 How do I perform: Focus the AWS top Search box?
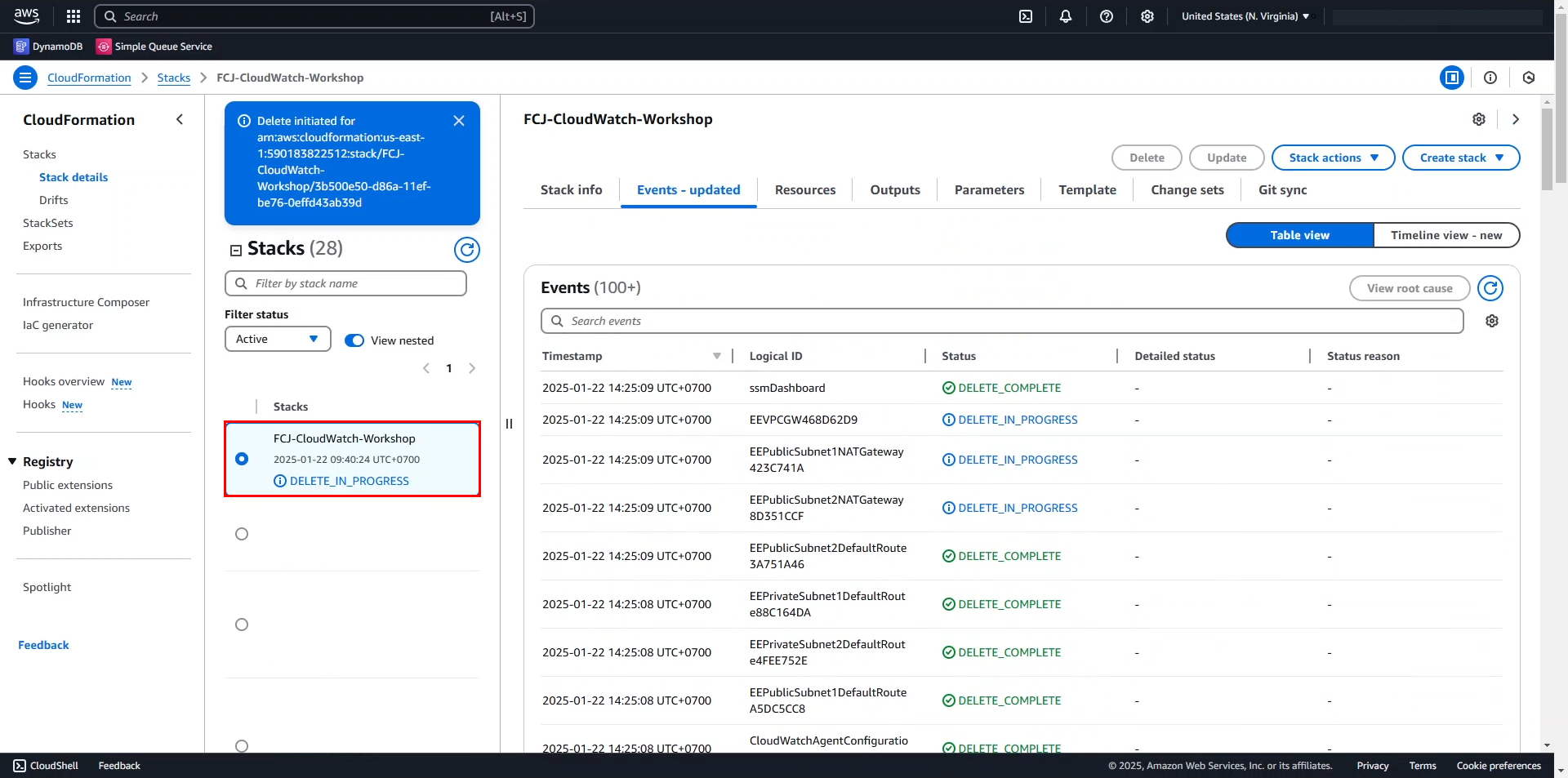pyautogui.click(x=314, y=16)
